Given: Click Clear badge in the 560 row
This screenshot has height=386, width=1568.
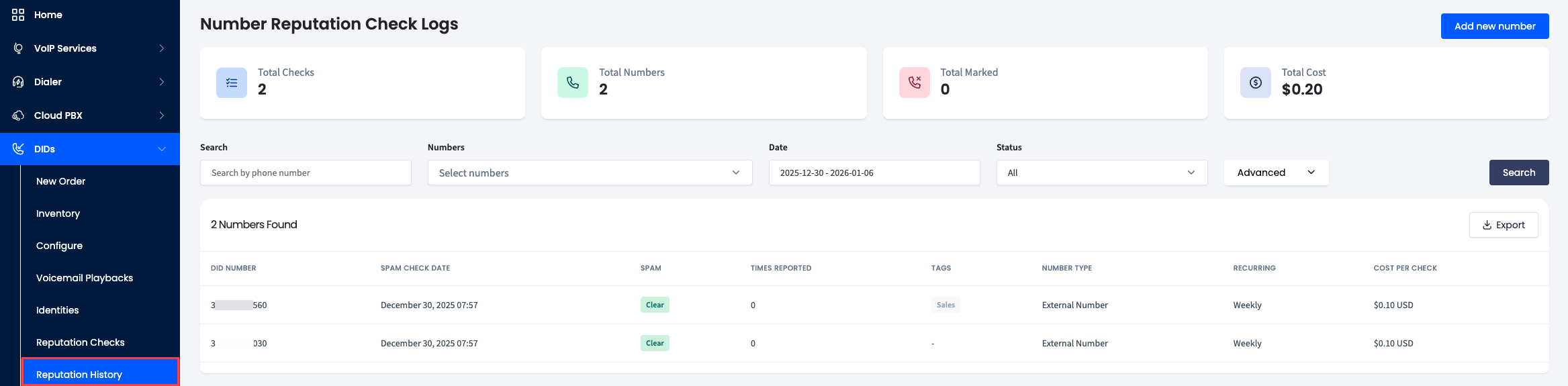Looking at the screenshot, I should tap(655, 305).
